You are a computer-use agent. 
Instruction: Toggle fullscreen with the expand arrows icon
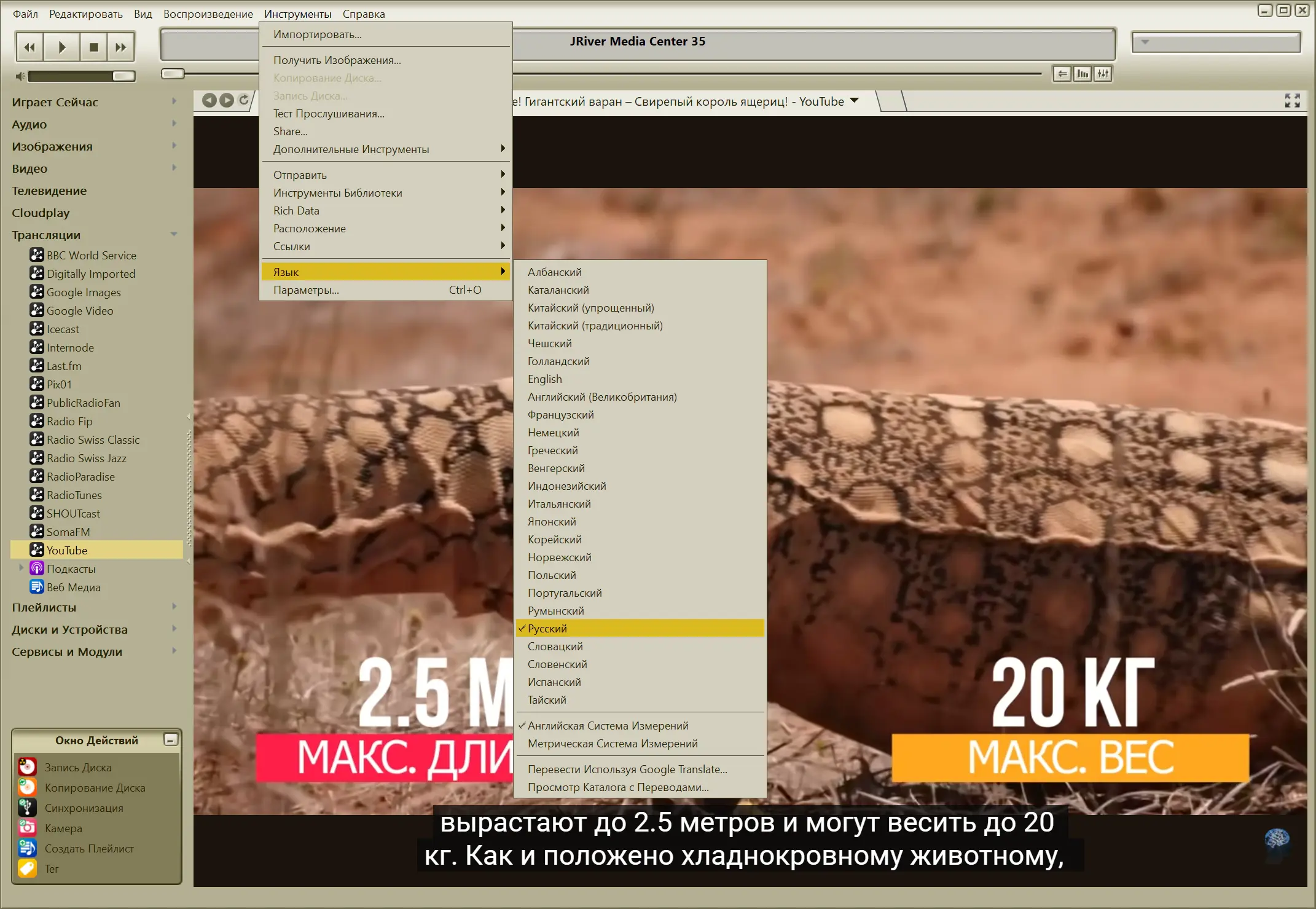1292,101
